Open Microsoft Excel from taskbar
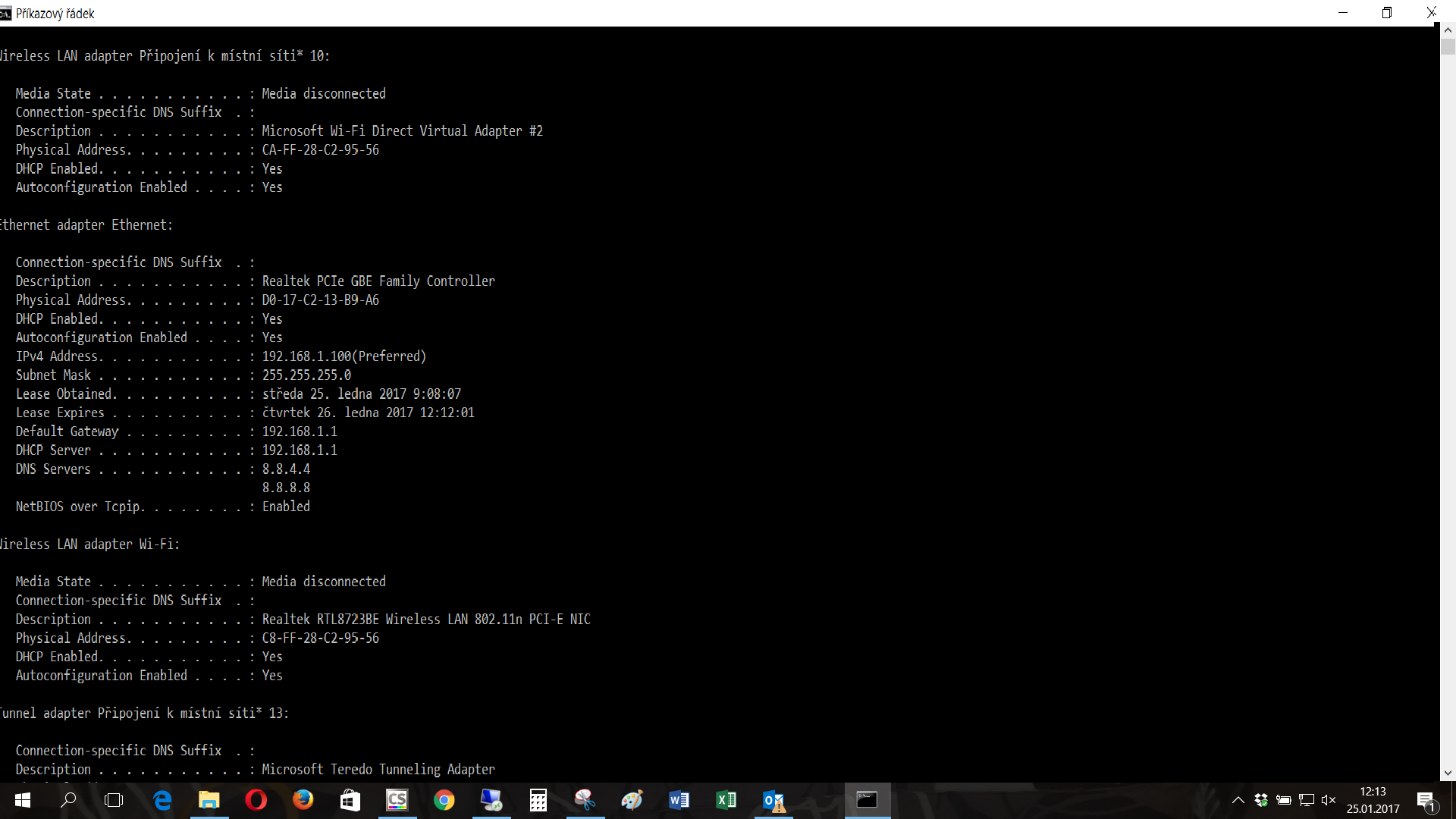 (726, 800)
